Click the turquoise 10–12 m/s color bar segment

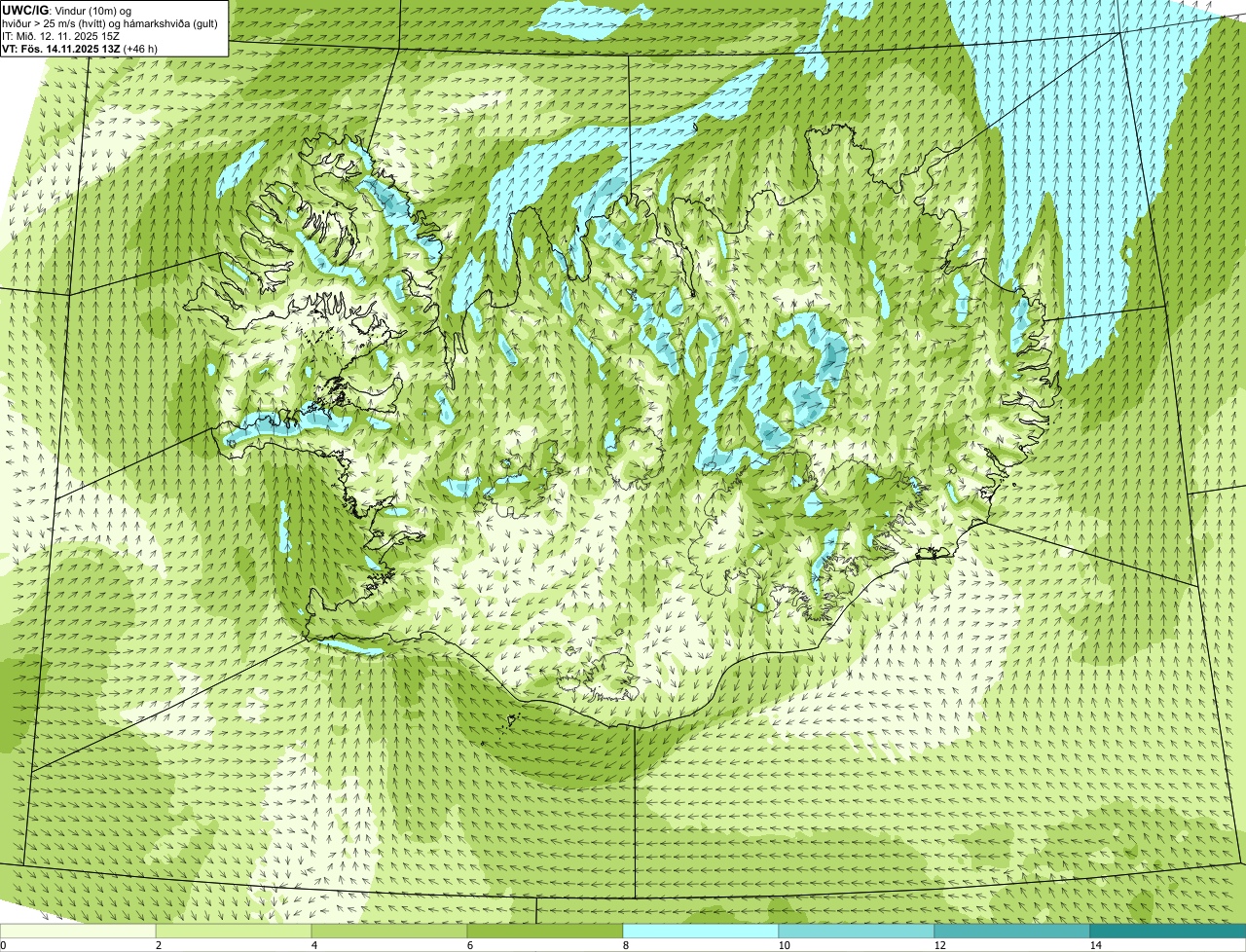click(857, 932)
